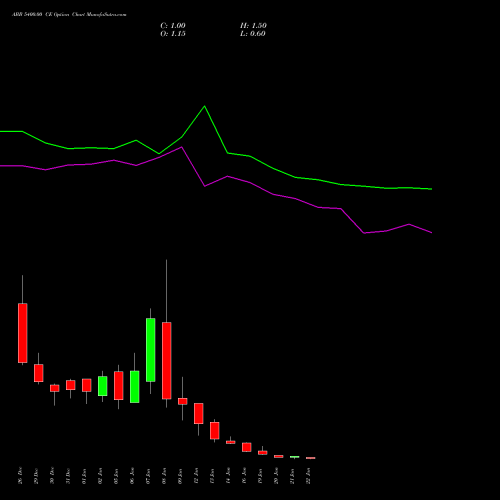Image resolution: width=500 pixels, height=500 pixels.
Task: Select the '20 Jan' date label
Action: [277, 476]
